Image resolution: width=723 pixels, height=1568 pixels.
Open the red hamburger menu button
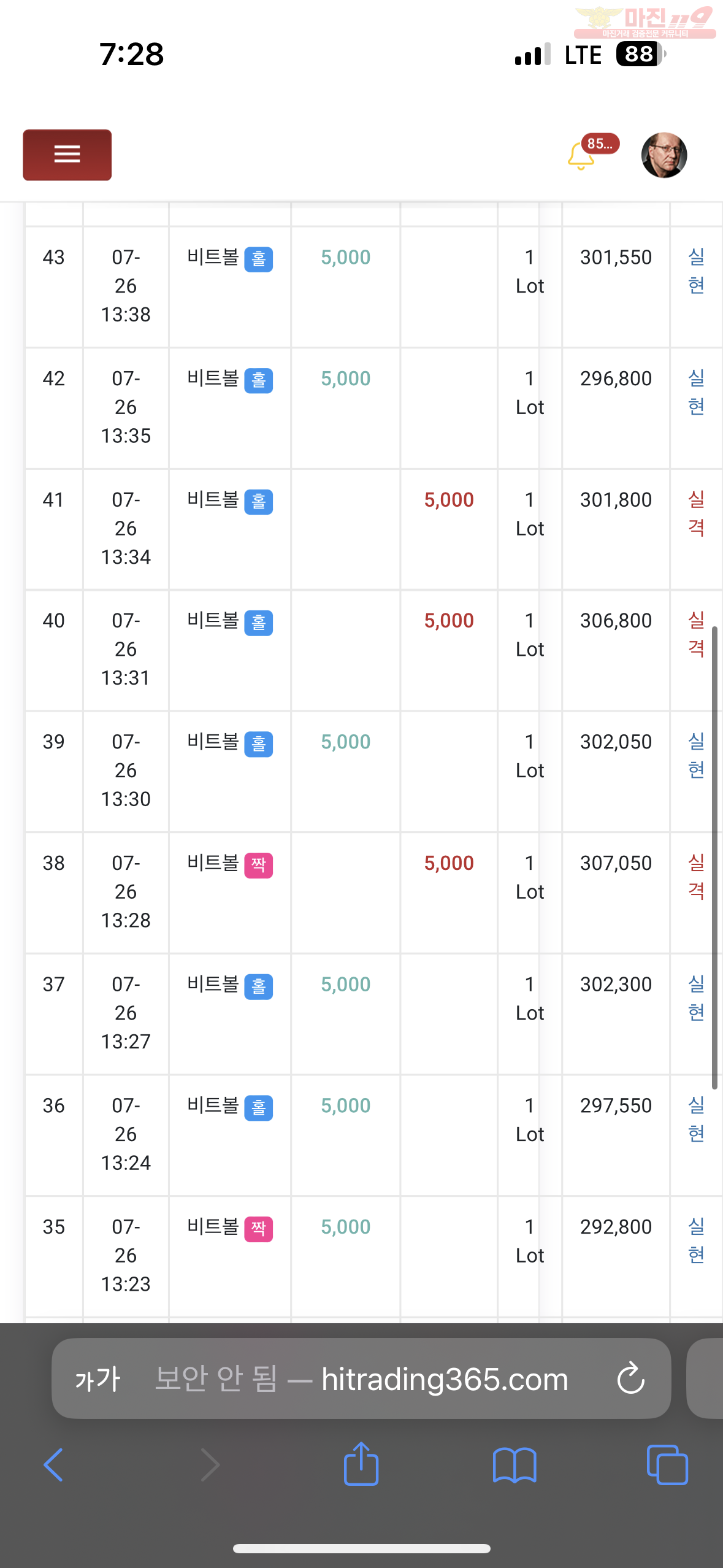[x=67, y=155]
